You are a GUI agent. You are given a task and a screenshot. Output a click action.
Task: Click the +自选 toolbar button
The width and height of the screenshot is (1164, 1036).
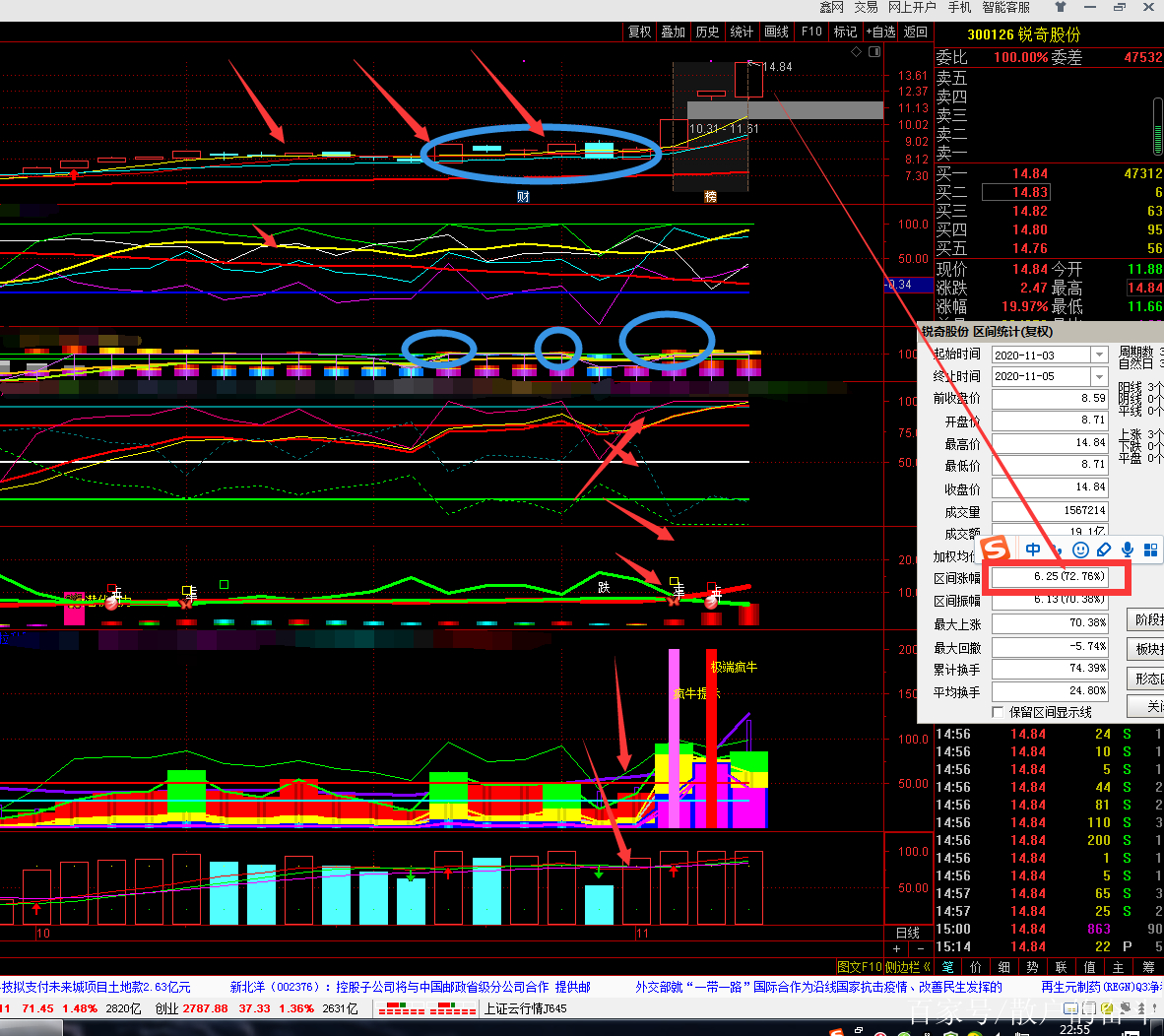(881, 32)
